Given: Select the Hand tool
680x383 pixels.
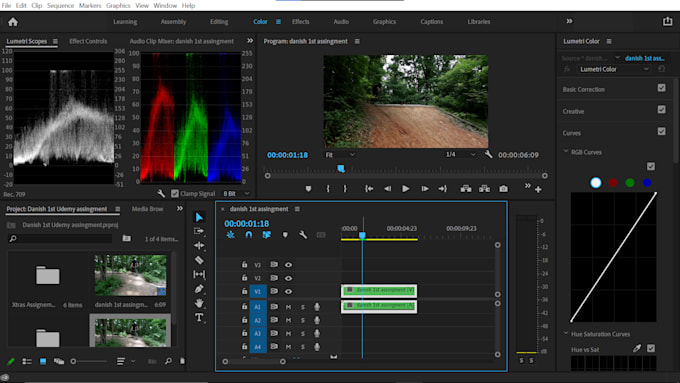Looking at the screenshot, I should pyautogui.click(x=199, y=303).
